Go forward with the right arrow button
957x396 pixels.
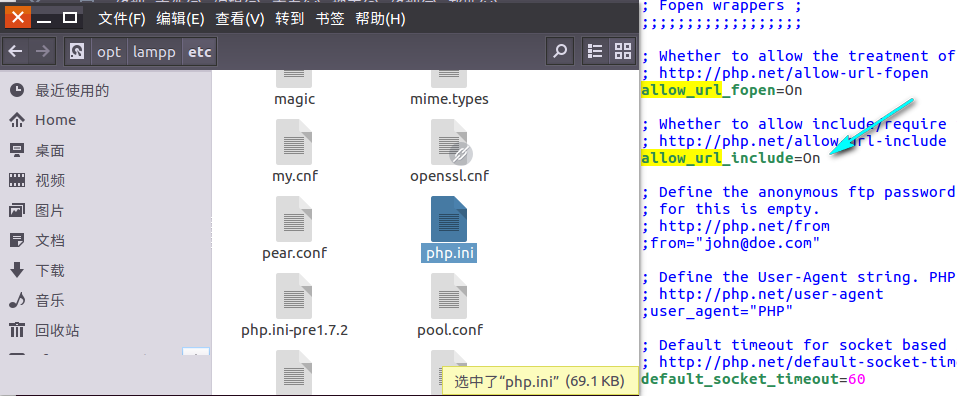coord(42,51)
